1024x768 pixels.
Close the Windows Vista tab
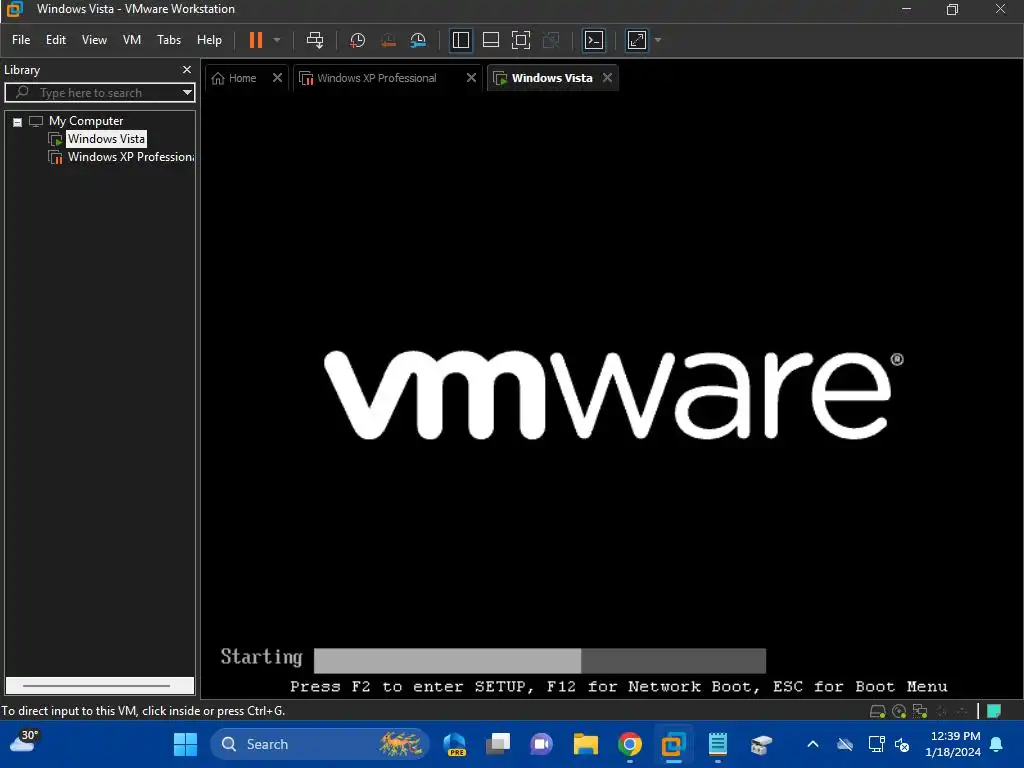(x=607, y=78)
